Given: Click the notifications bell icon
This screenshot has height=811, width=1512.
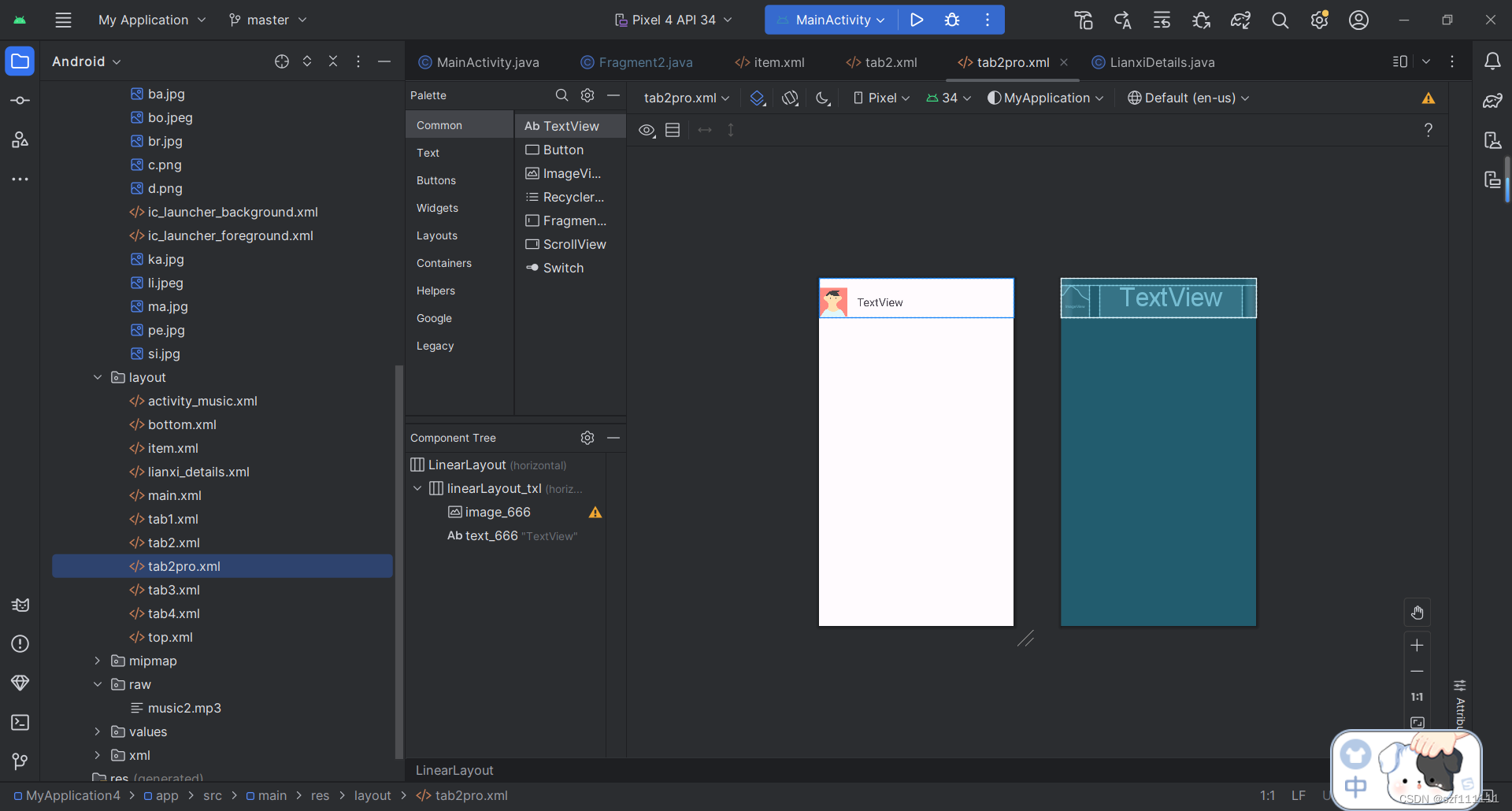Looking at the screenshot, I should pyautogui.click(x=1494, y=61).
